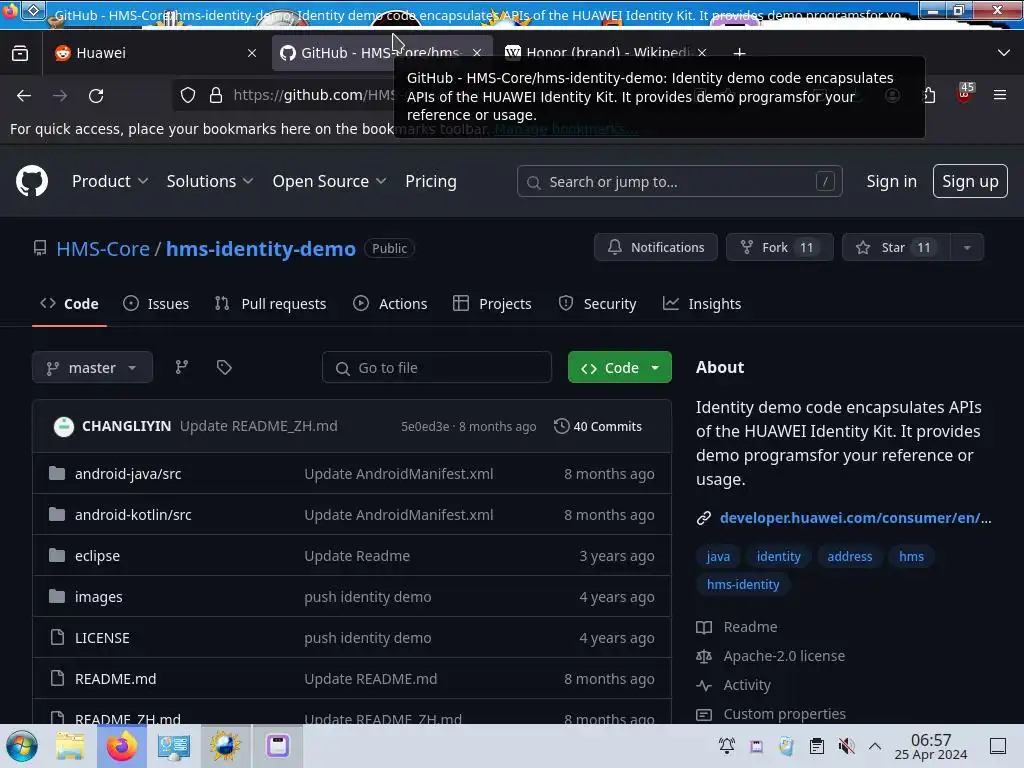Open developer.huawei.com link in About
1024x768 pixels.
point(855,518)
